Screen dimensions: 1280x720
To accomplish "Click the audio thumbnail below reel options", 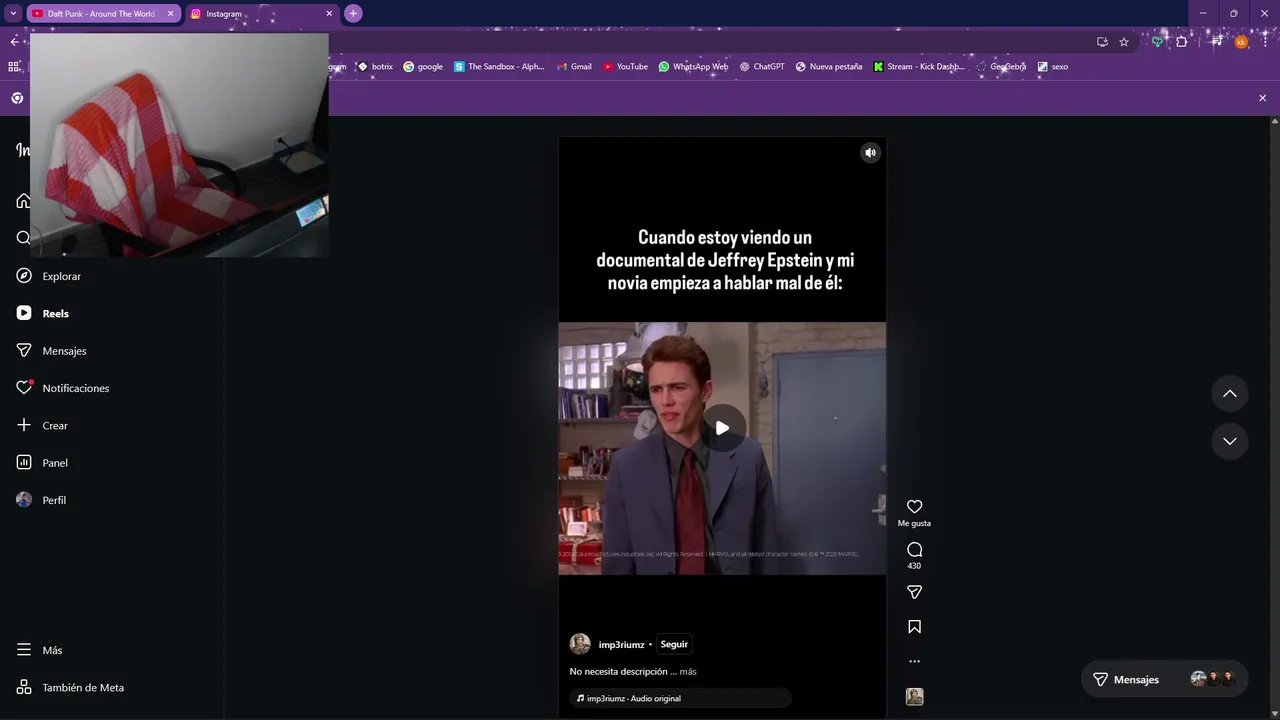I will click(x=914, y=697).
